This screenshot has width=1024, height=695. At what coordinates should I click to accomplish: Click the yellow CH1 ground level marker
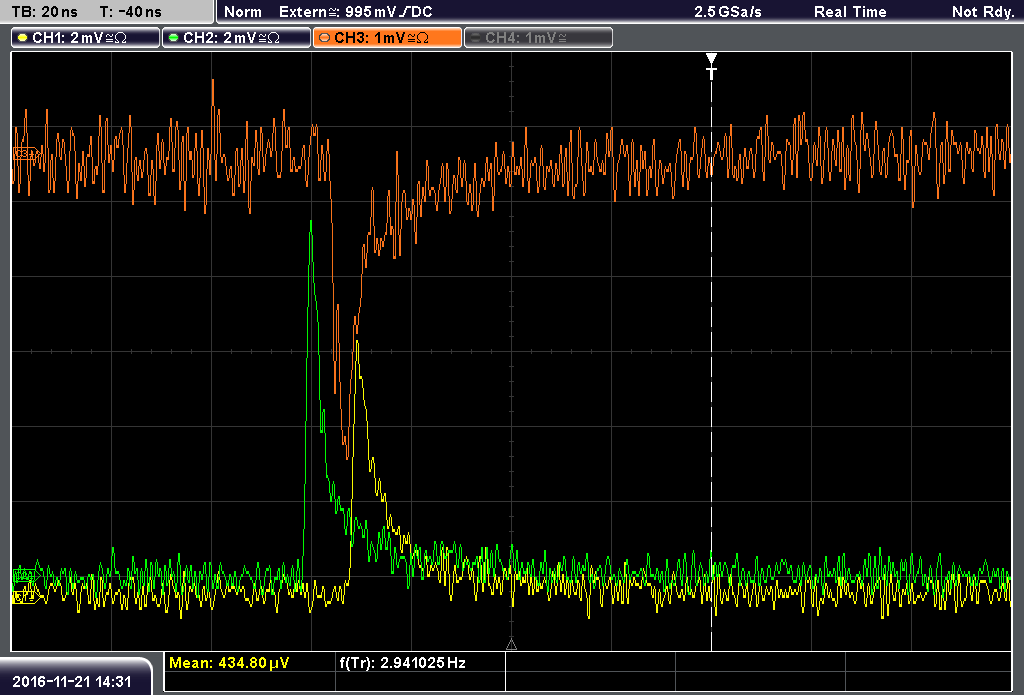[x=25, y=596]
